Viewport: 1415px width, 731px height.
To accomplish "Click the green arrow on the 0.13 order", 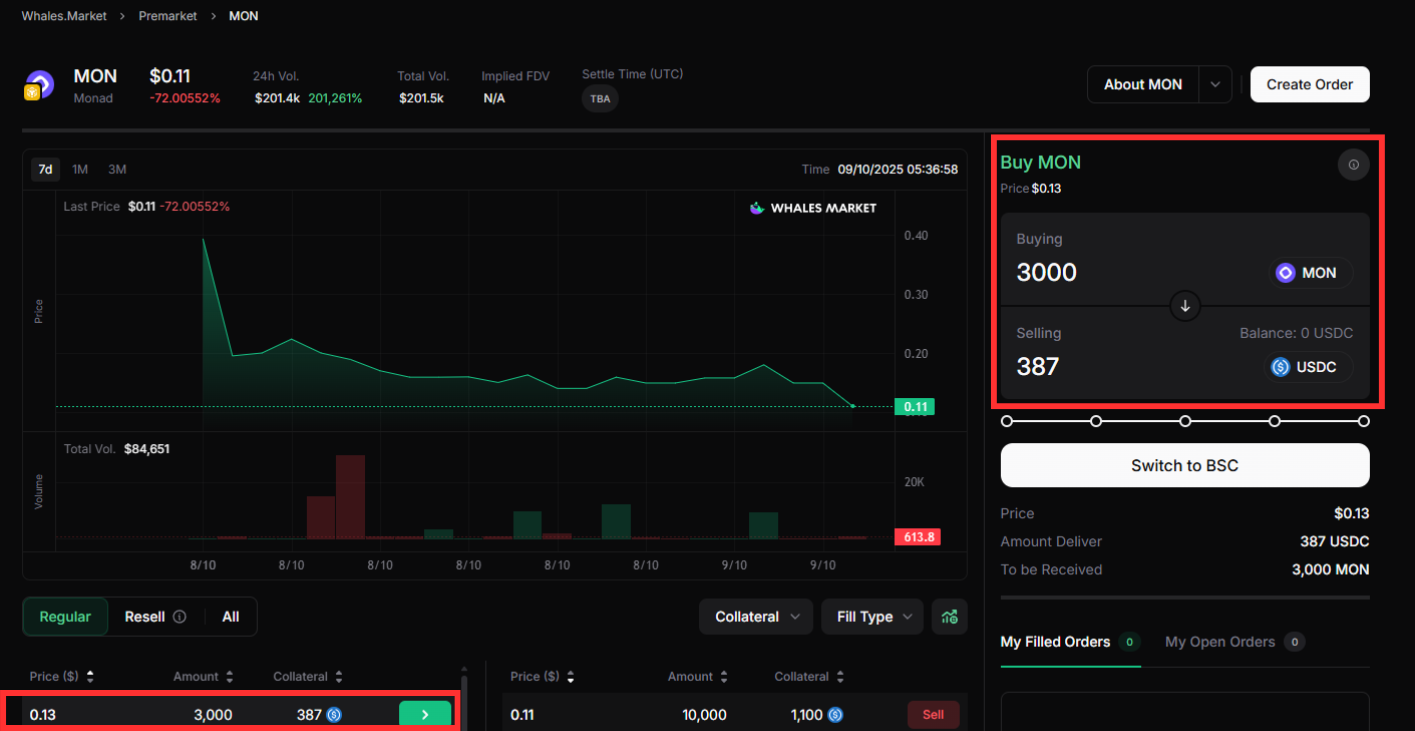I will [425, 715].
